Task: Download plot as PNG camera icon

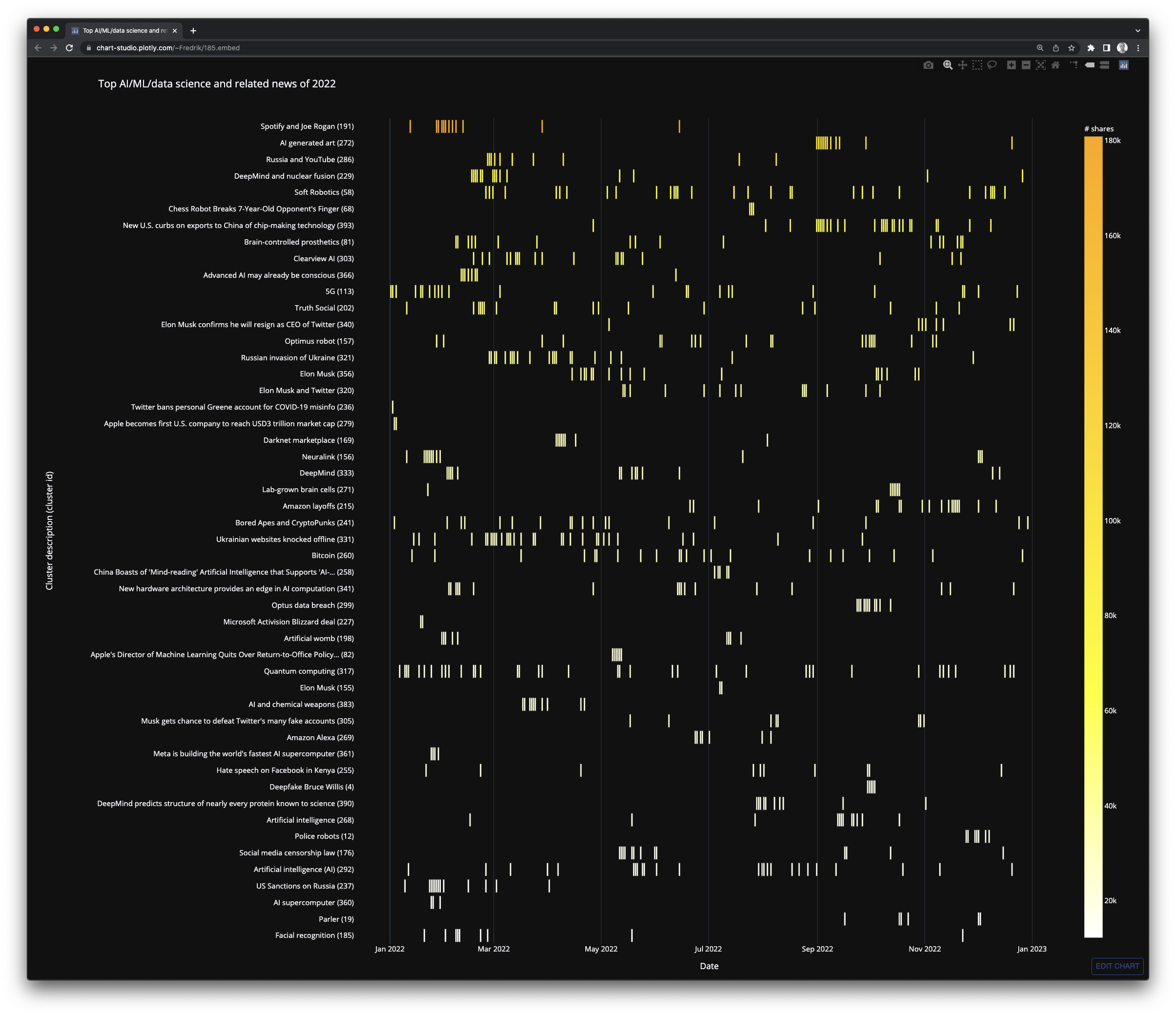Action: (928, 65)
